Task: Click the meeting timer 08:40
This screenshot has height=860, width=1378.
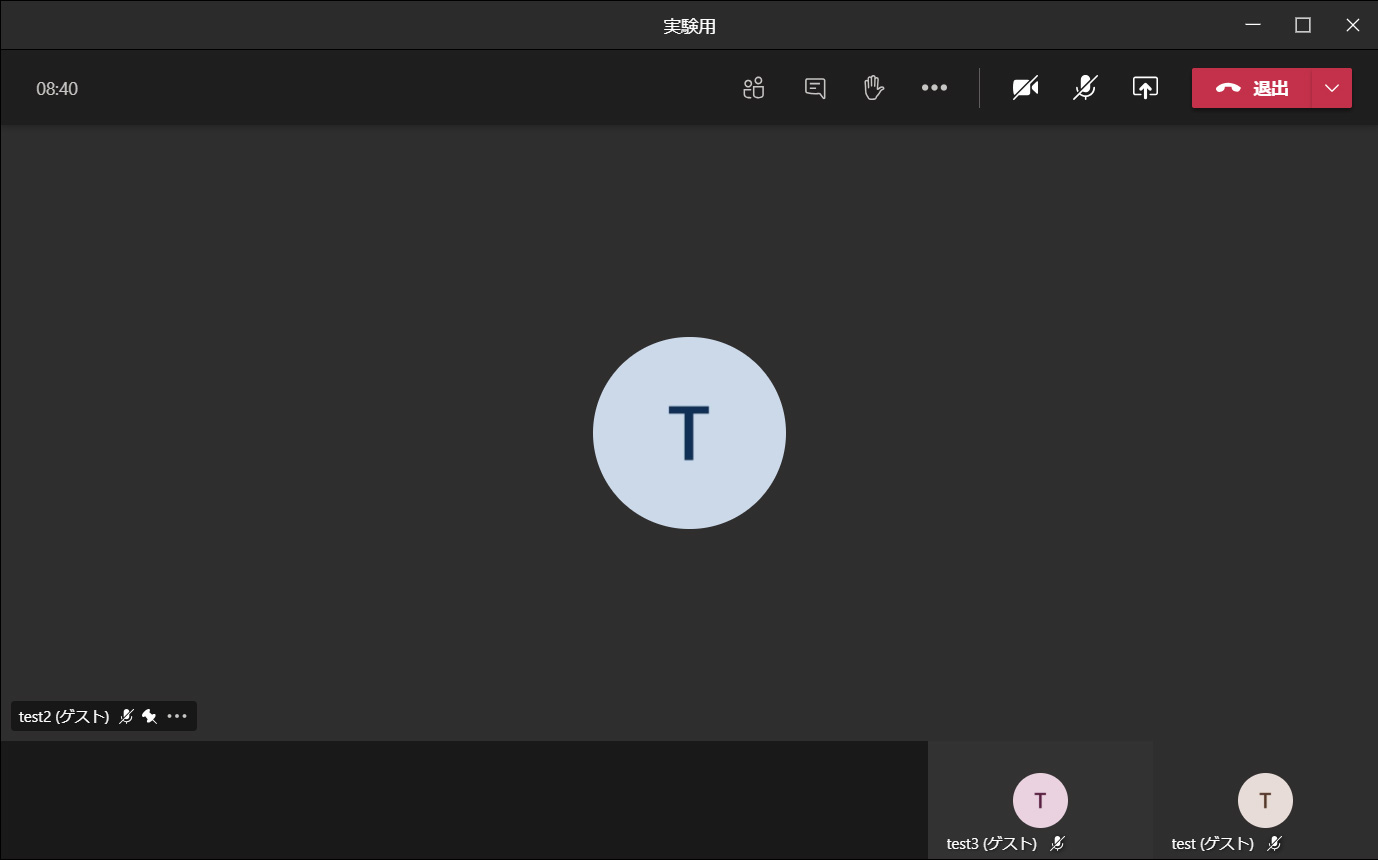Action: [57, 89]
